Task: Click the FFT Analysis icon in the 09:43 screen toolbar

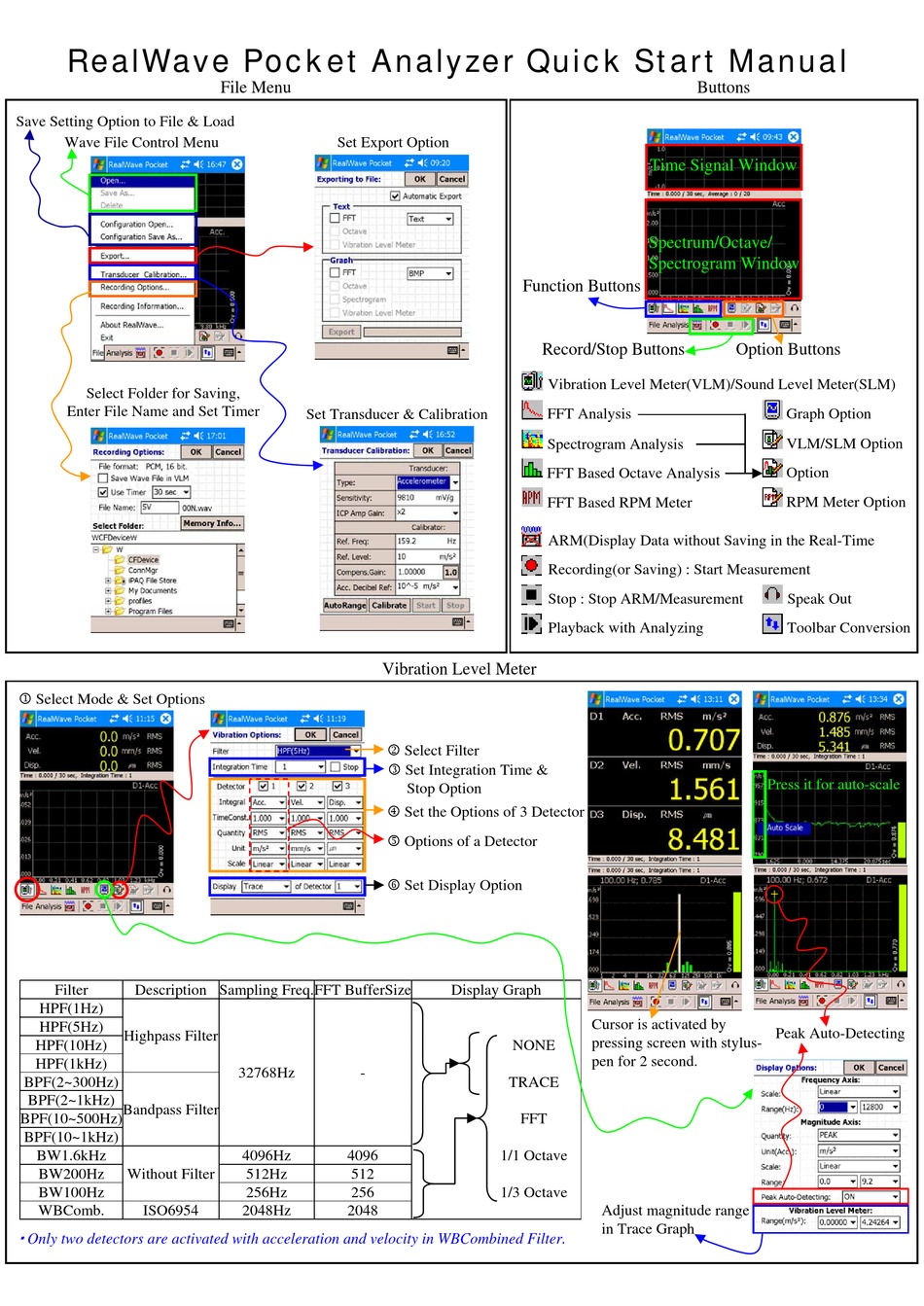Action: tap(668, 308)
